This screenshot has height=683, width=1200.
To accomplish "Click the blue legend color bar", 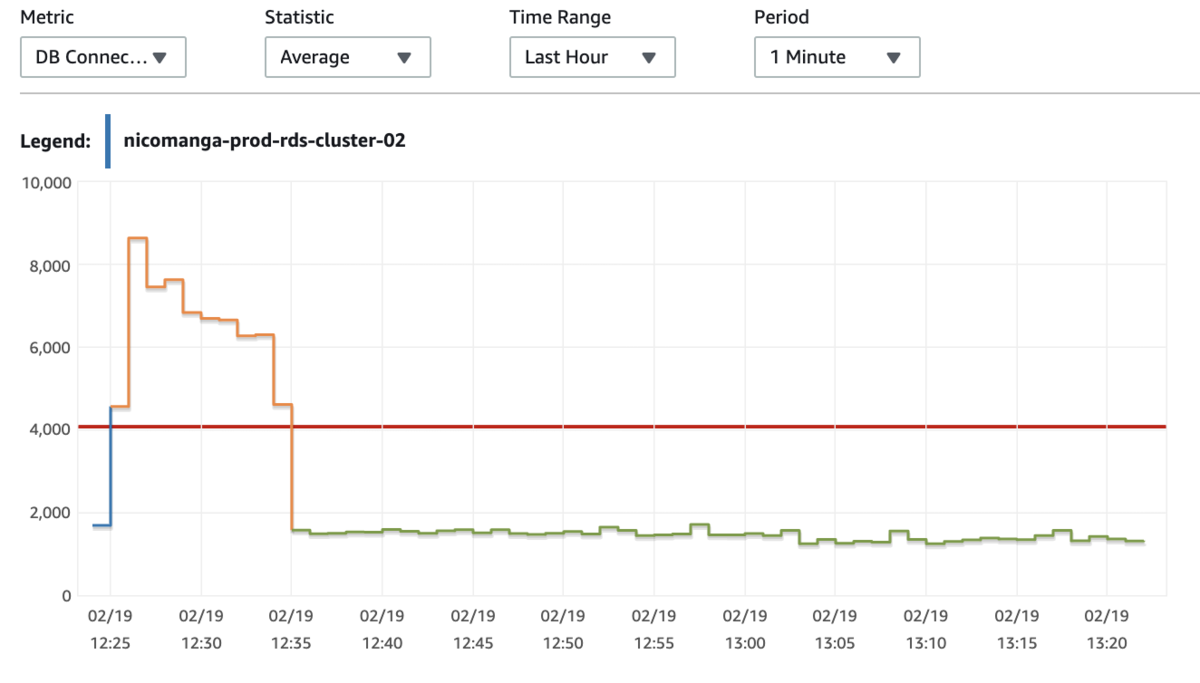I will point(107,141).
